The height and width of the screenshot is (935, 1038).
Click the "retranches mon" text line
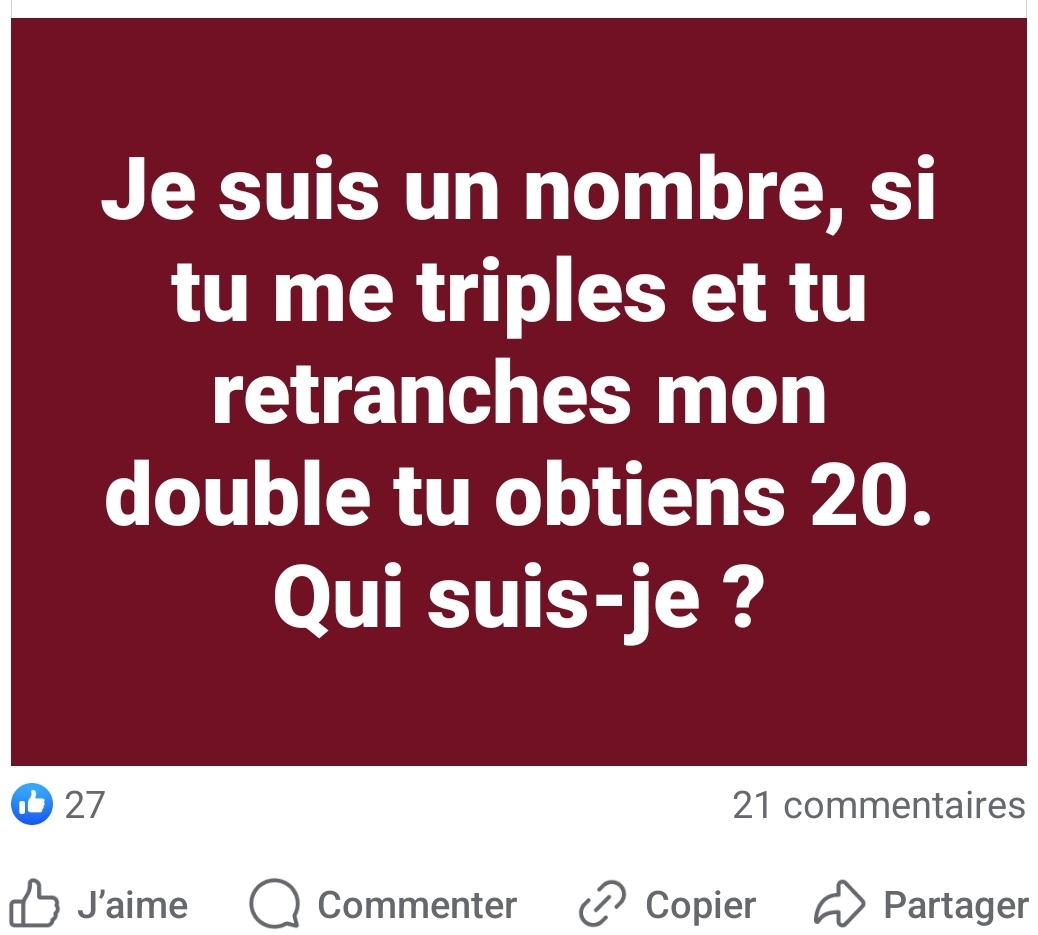click(x=519, y=394)
